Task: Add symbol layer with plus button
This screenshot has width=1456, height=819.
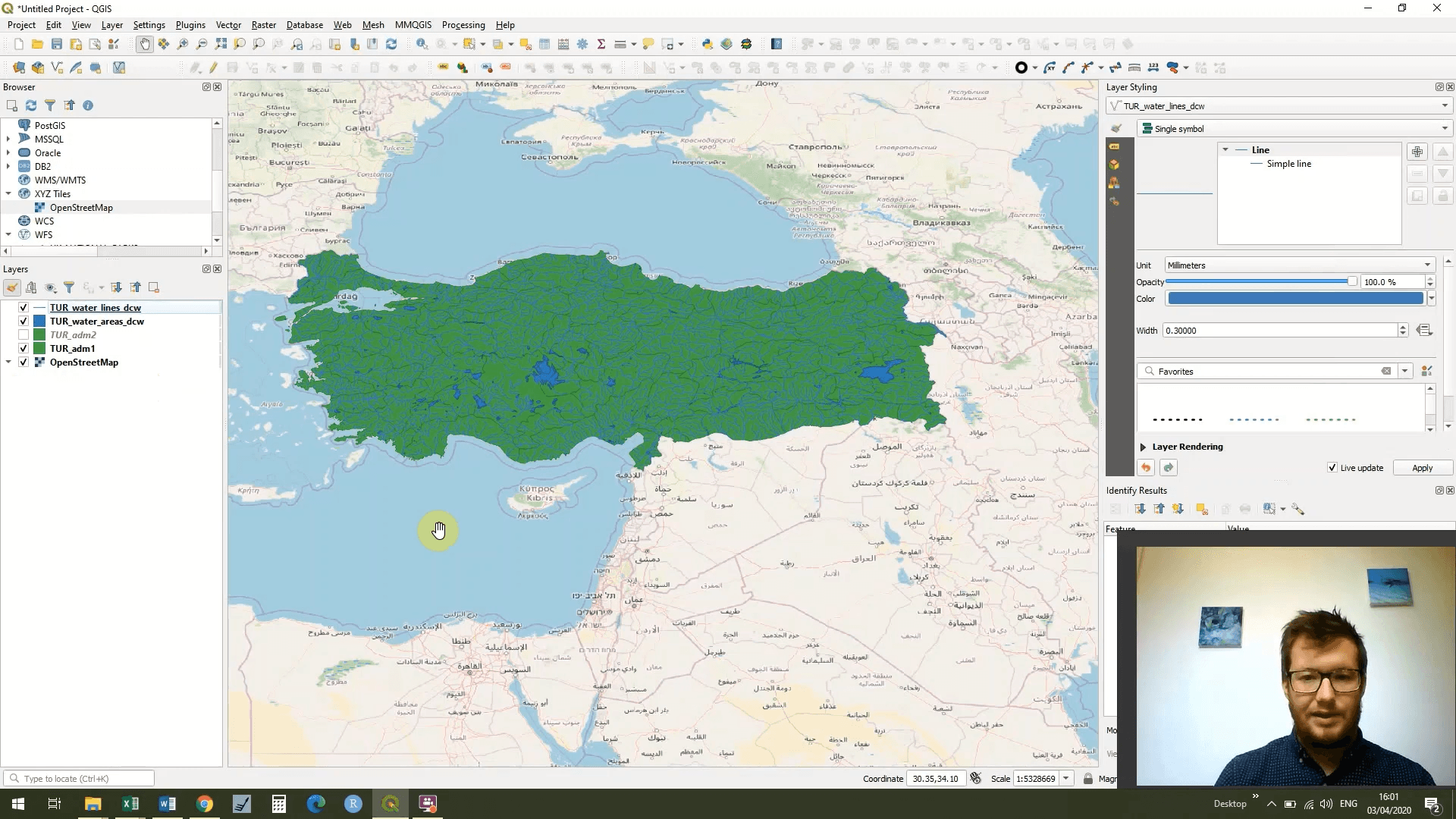Action: pos(1417,152)
